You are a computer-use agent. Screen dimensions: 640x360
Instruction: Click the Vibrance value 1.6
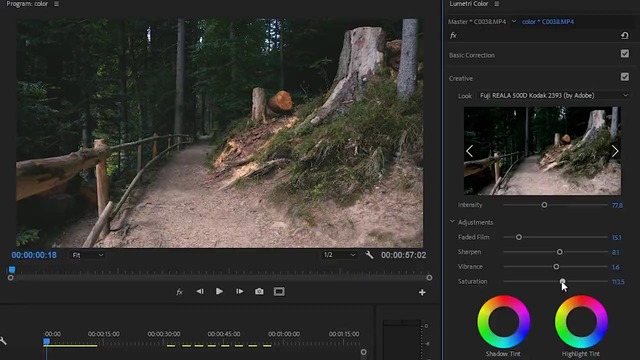[x=616, y=267]
